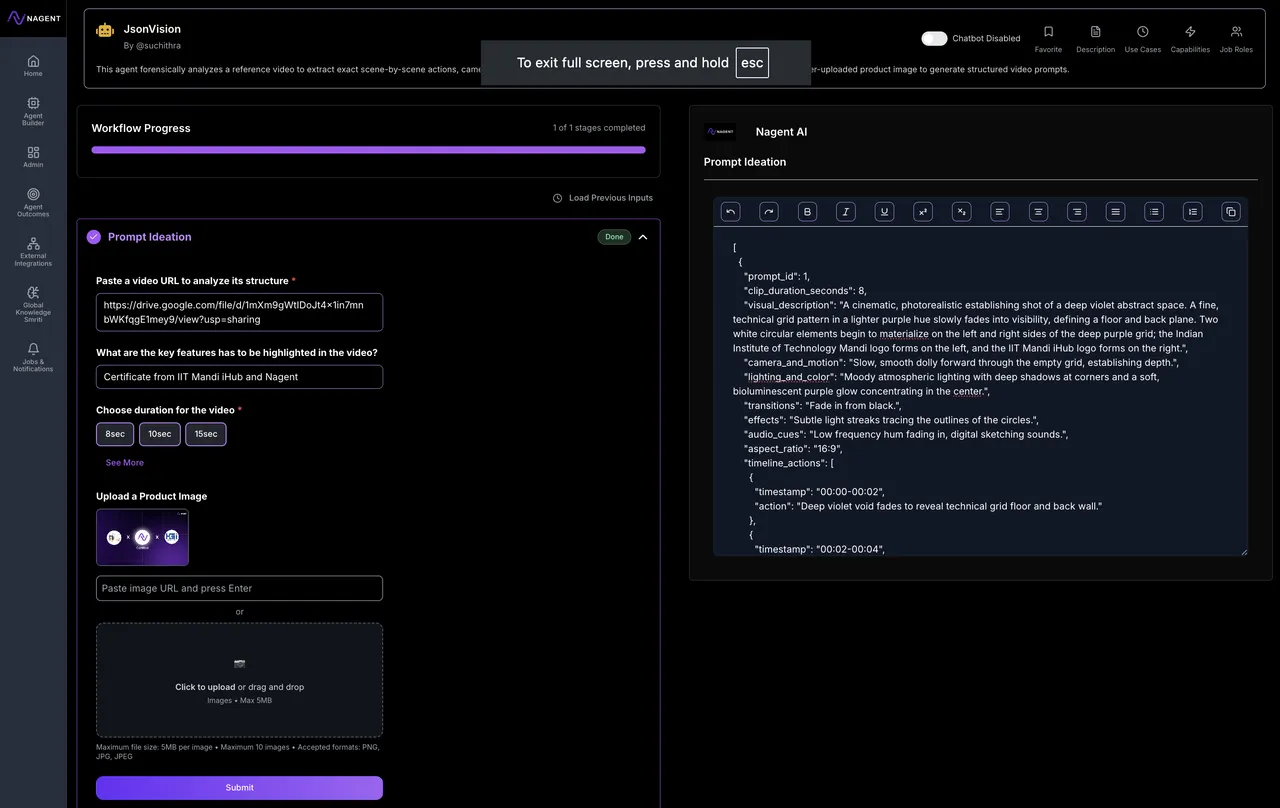Screen dimensions: 1280x808
Task: Click the superscript formatting icon
Action: click(x=923, y=211)
